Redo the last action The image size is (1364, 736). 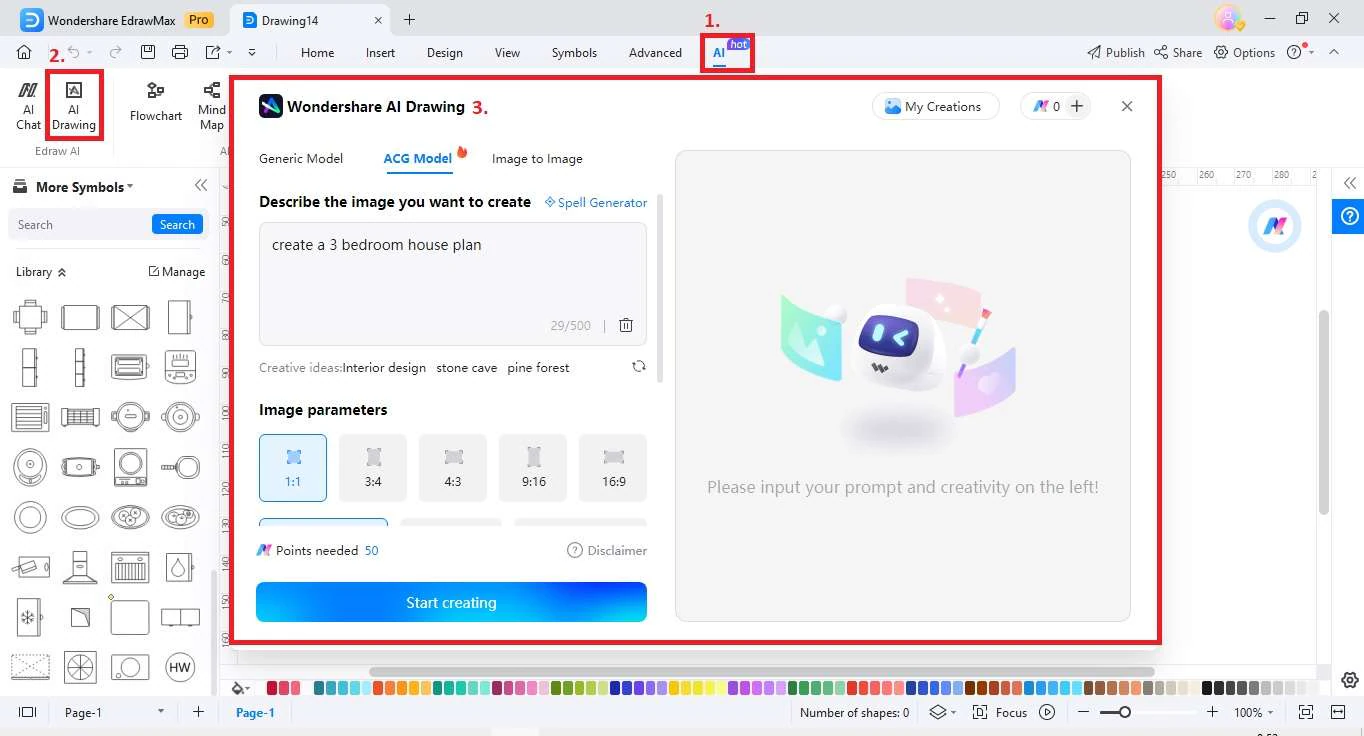115,52
